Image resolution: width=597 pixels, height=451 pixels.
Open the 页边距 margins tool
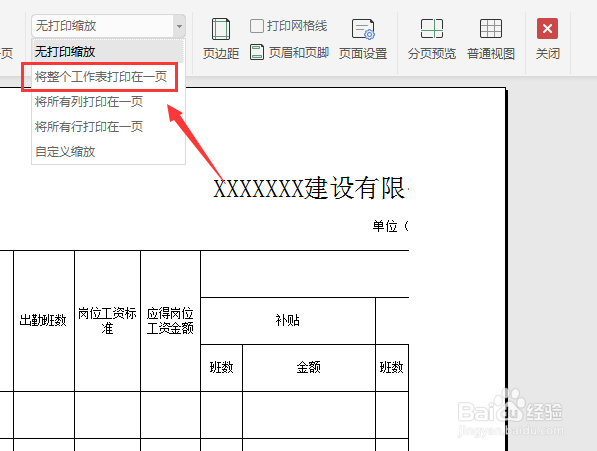coord(220,39)
